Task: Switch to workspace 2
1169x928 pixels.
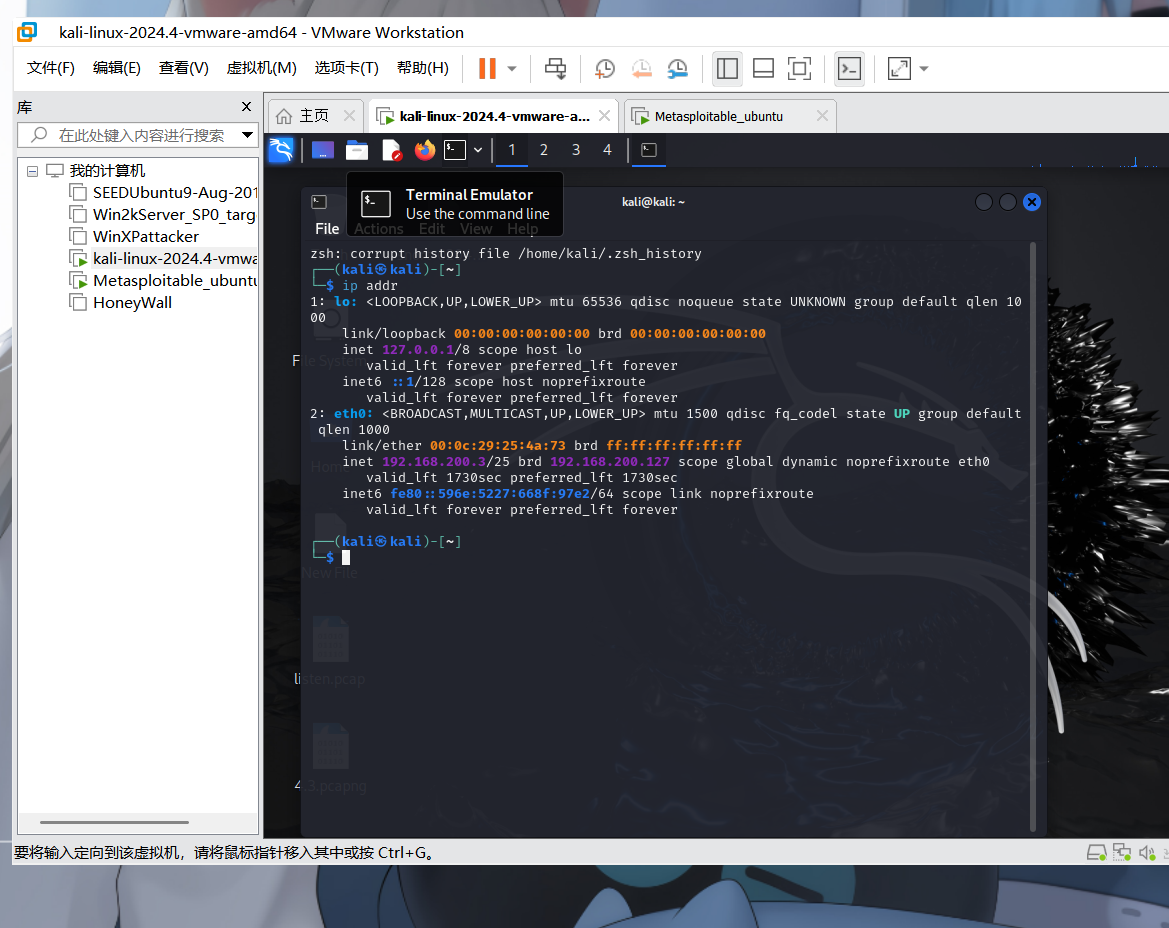Action: (543, 150)
